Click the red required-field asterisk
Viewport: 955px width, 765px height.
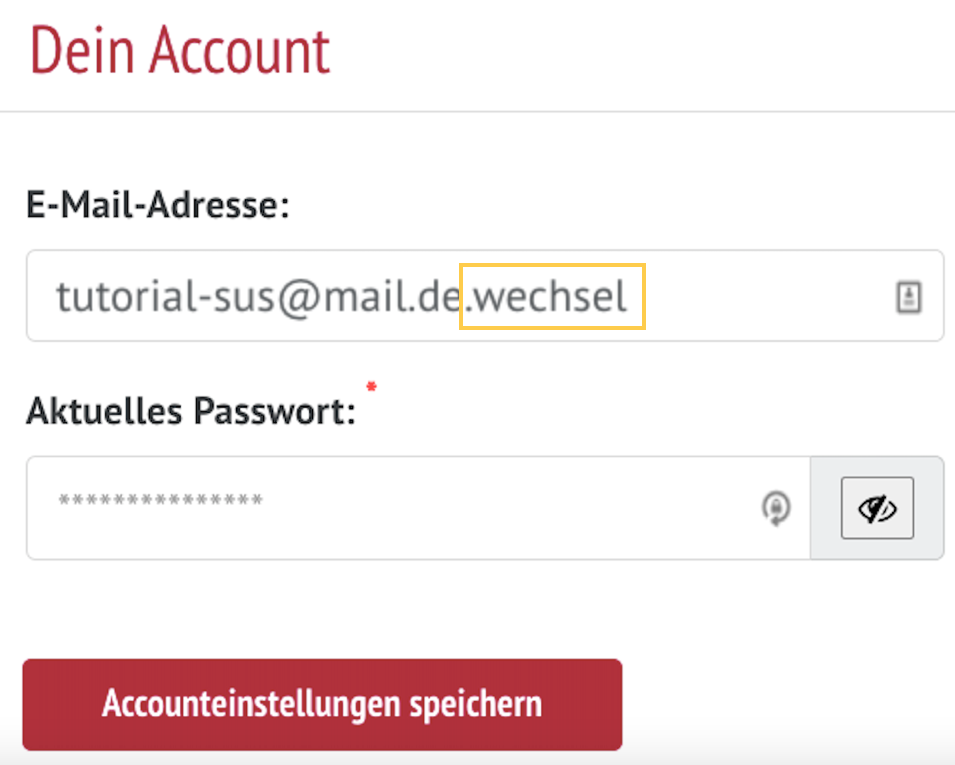tap(372, 386)
